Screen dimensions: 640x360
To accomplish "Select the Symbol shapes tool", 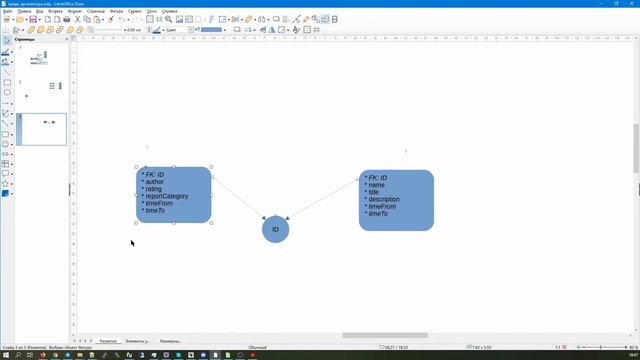I will point(5,144).
